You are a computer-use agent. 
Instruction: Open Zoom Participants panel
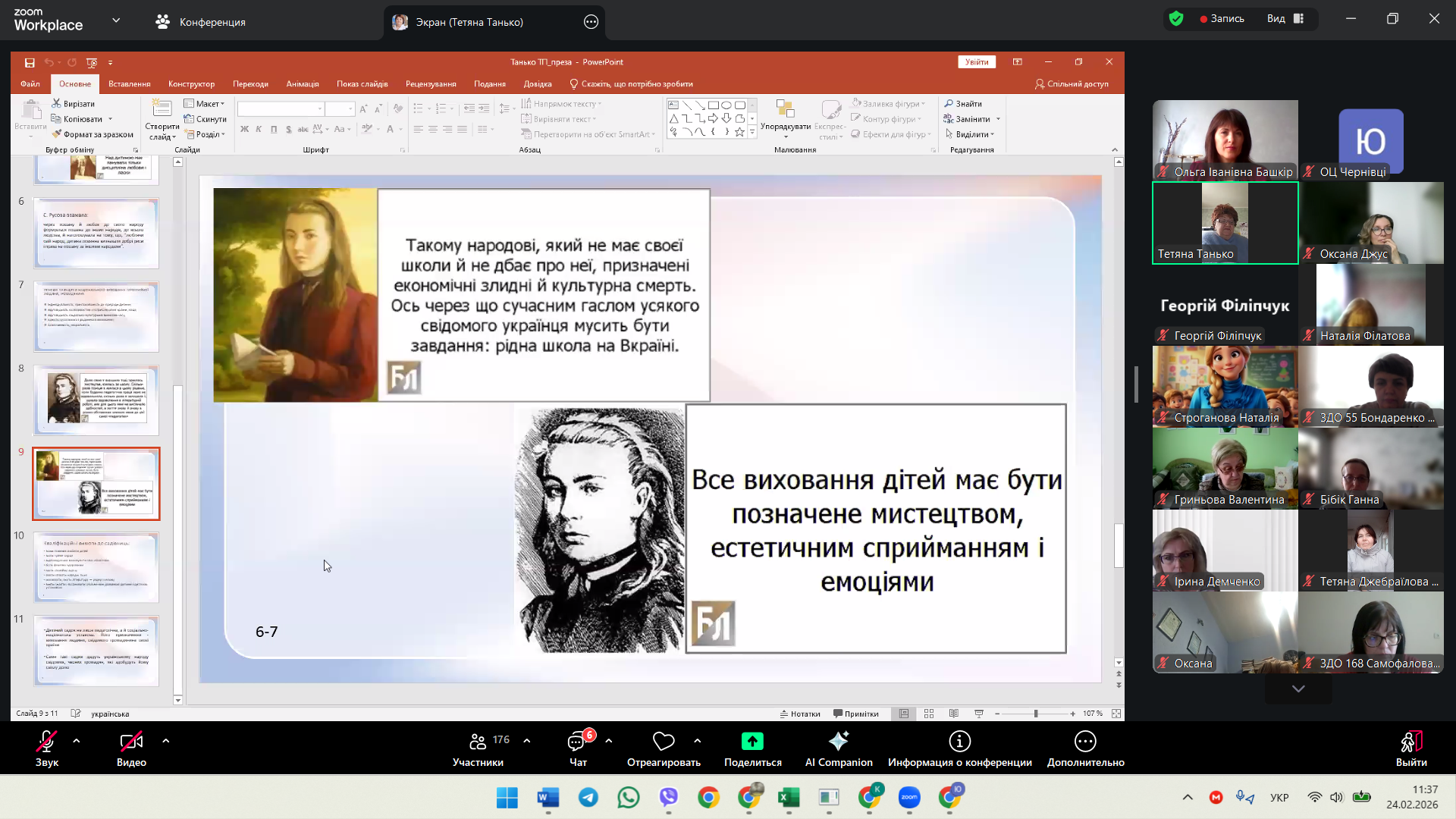(x=478, y=748)
